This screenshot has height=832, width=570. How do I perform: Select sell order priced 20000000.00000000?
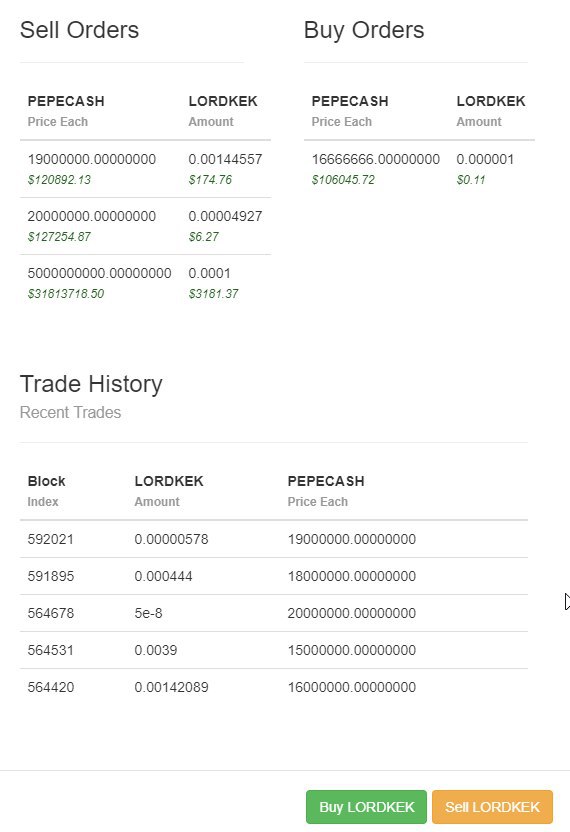click(145, 226)
